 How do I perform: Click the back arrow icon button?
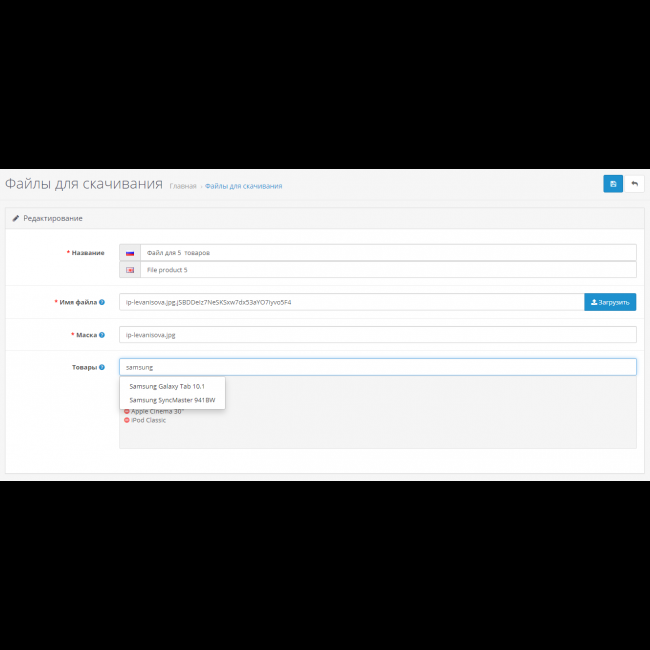click(634, 184)
